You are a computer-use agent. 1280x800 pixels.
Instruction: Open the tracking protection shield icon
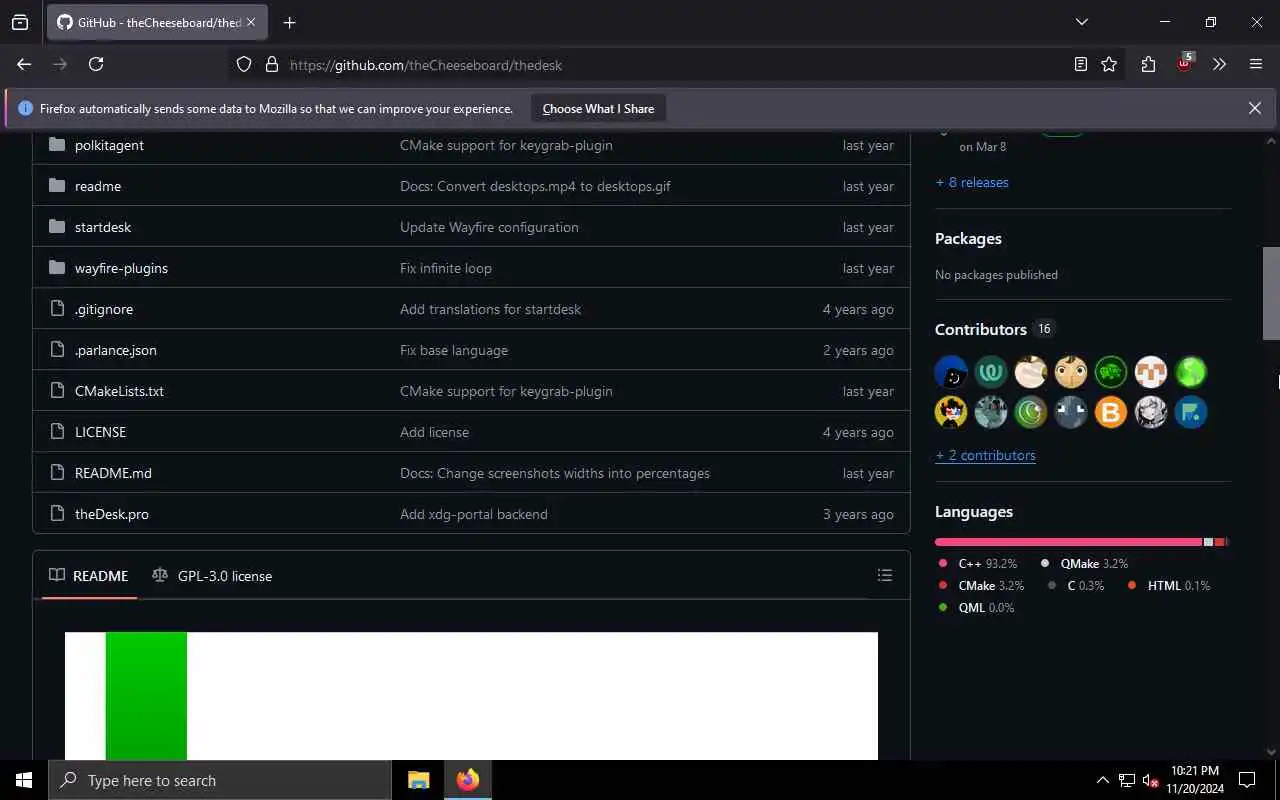click(x=244, y=64)
